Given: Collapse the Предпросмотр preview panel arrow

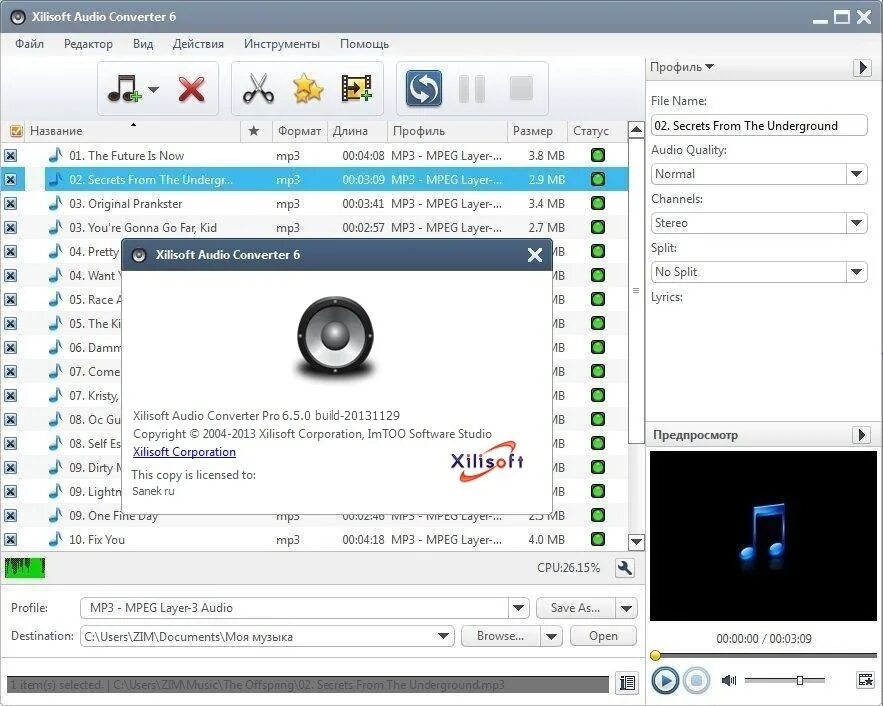Looking at the screenshot, I should coord(861,435).
